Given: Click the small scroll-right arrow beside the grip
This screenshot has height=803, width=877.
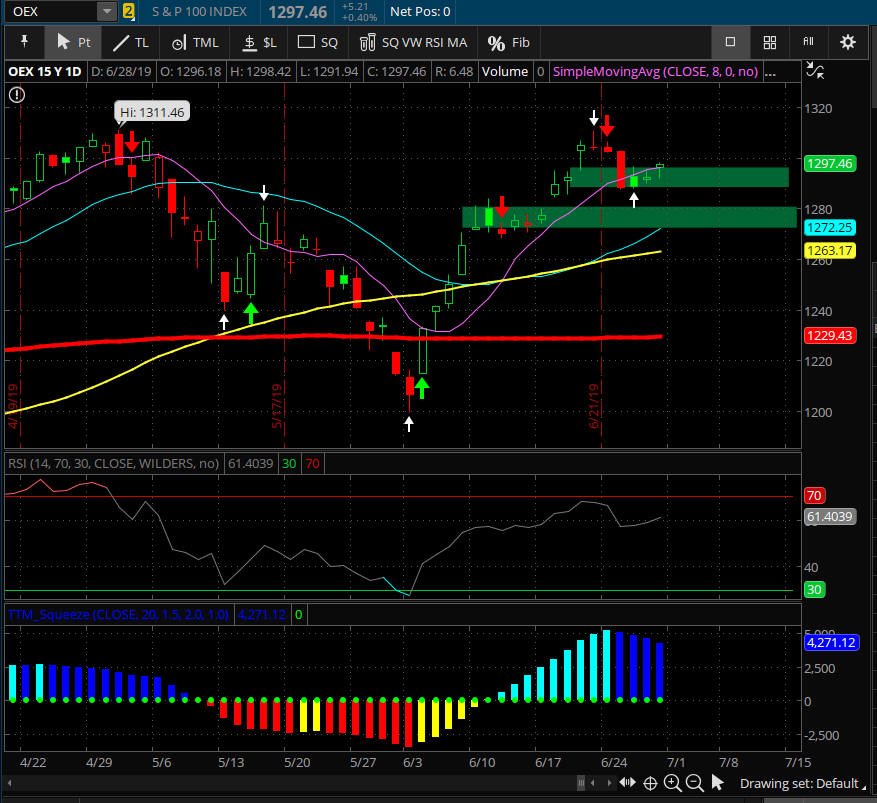Looking at the screenshot, I should (609, 783).
